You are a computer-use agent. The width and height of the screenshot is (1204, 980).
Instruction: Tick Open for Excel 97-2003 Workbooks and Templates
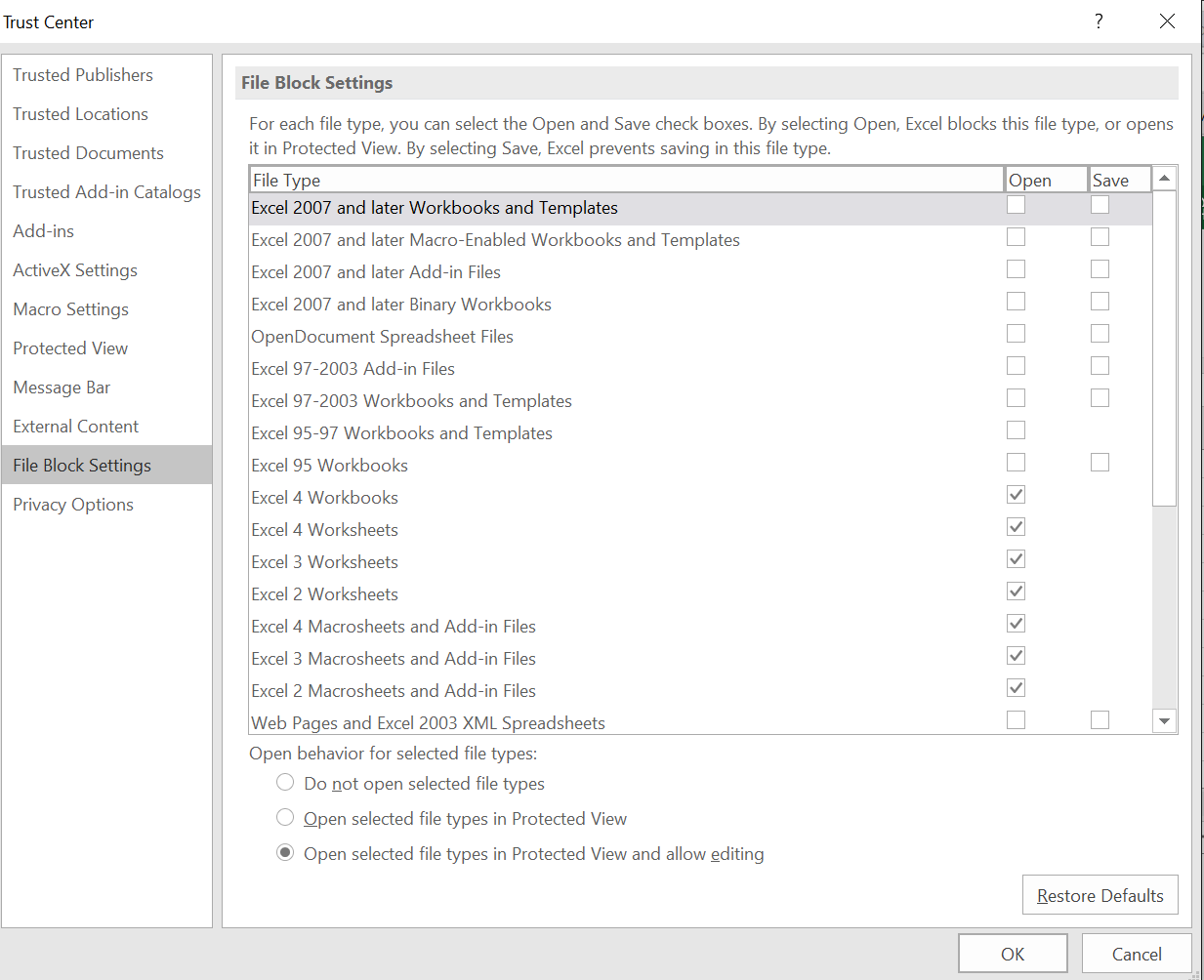(x=1017, y=398)
